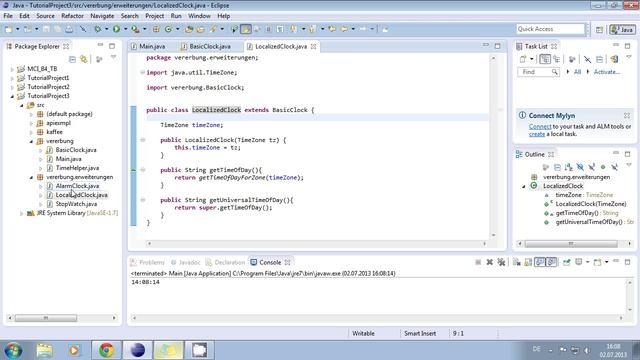640x360 pixels.
Task: Select StopWatch.java in Package Explorer
Action: [x=76, y=204]
